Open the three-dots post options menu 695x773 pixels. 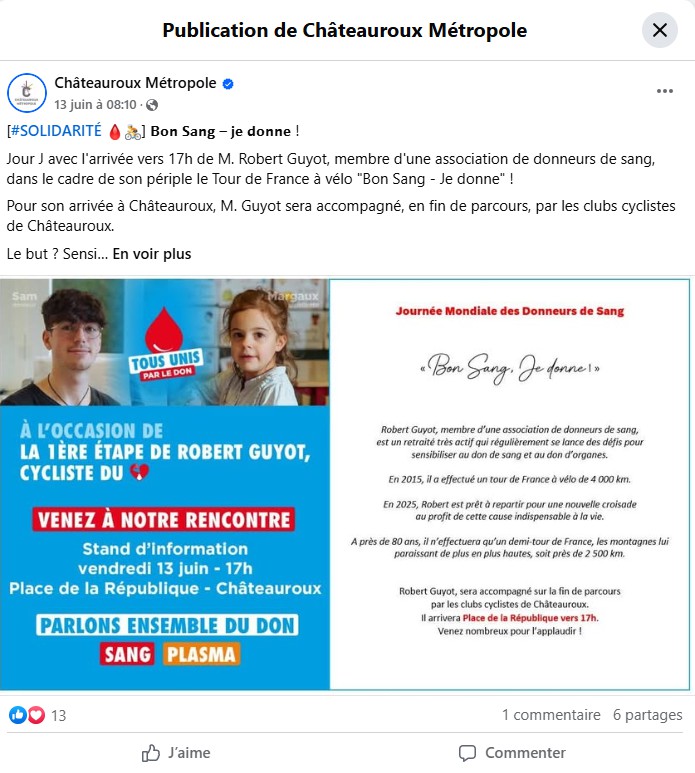[664, 91]
